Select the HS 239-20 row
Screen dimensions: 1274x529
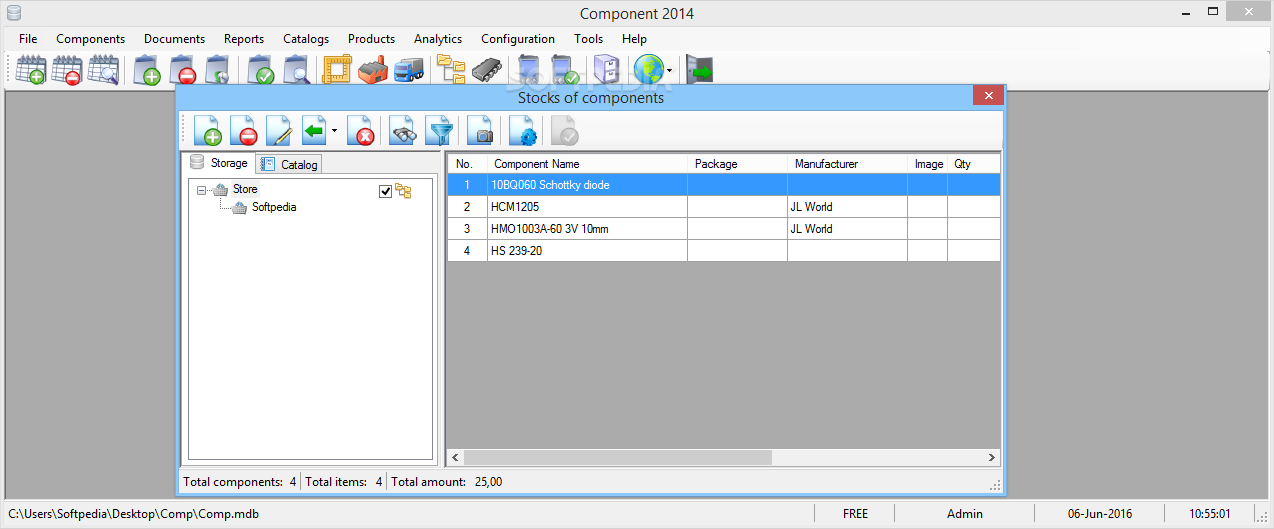pyautogui.click(x=724, y=251)
